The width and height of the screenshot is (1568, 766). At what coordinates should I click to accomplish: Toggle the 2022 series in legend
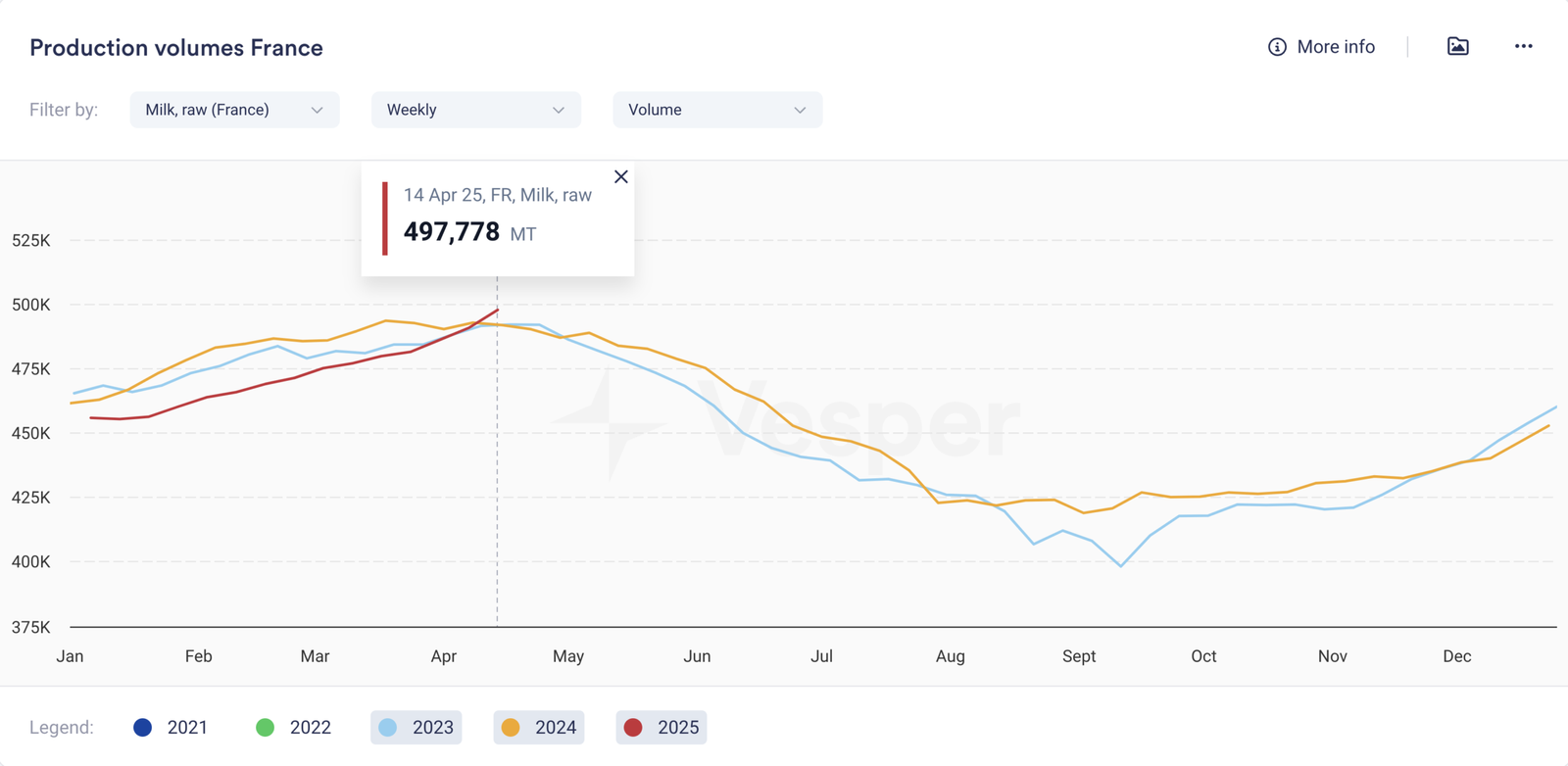point(293,727)
